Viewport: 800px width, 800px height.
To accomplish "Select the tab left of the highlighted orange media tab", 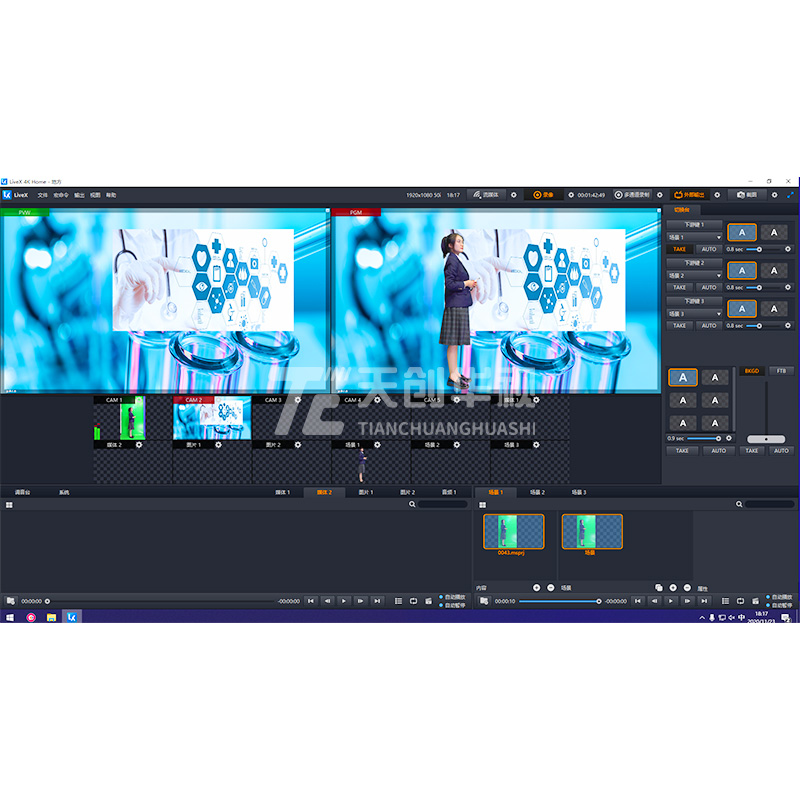I will click(x=283, y=492).
